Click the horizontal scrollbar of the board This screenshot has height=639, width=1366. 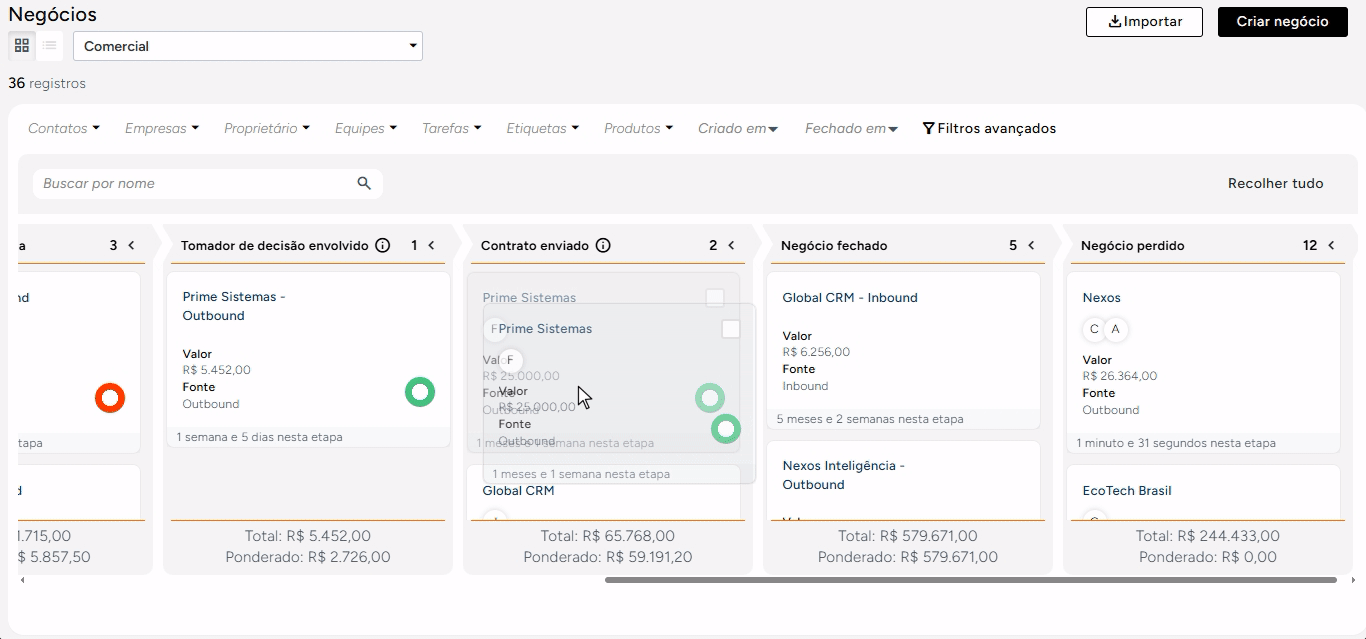970,580
